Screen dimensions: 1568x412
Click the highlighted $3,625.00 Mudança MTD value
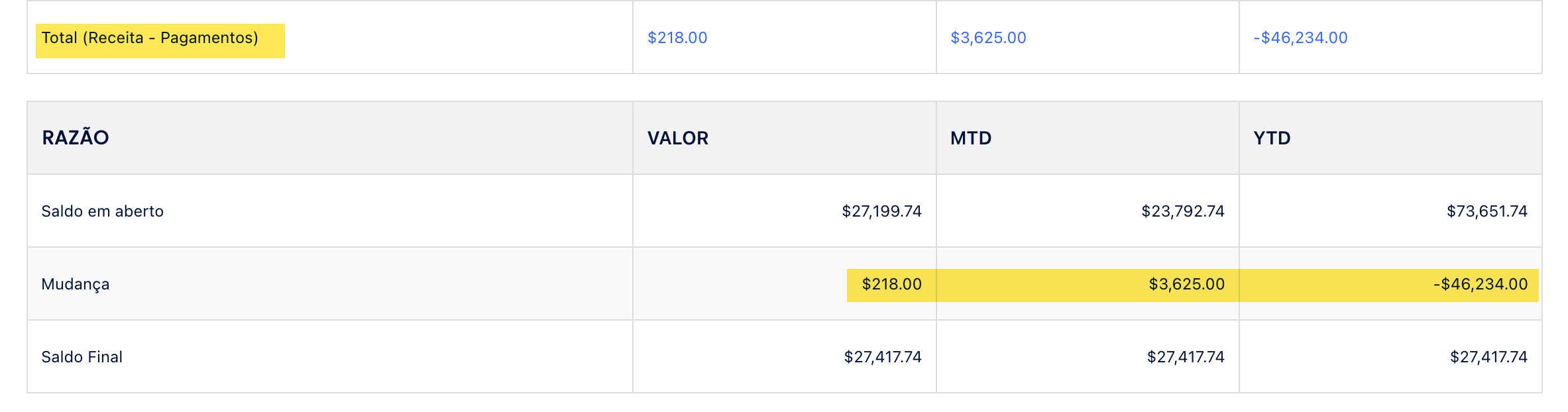tap(1186, 284)
